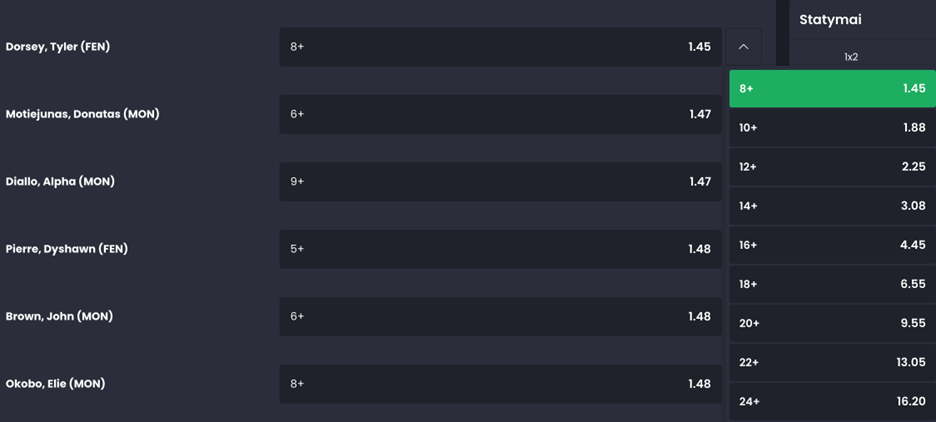
Task: Choose the 16+ option at 4.45
Action: [832, 245]
